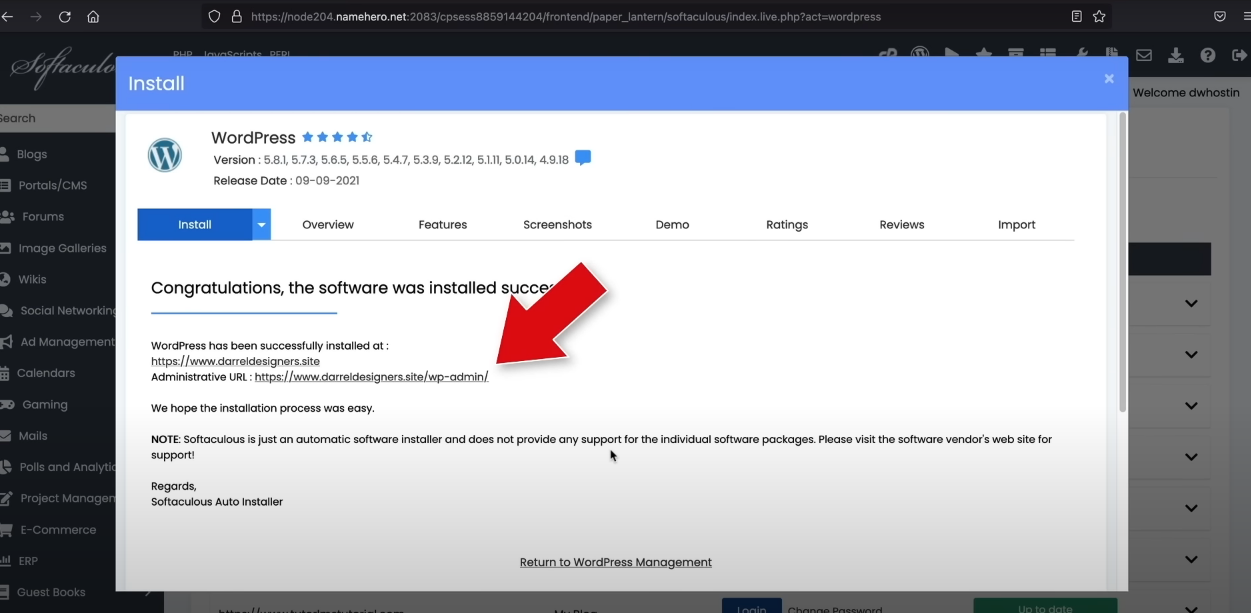The image size is (1251, 613).
Task: Open the wp-admin Administrative URL link
Action: click(x=371, y=377)
